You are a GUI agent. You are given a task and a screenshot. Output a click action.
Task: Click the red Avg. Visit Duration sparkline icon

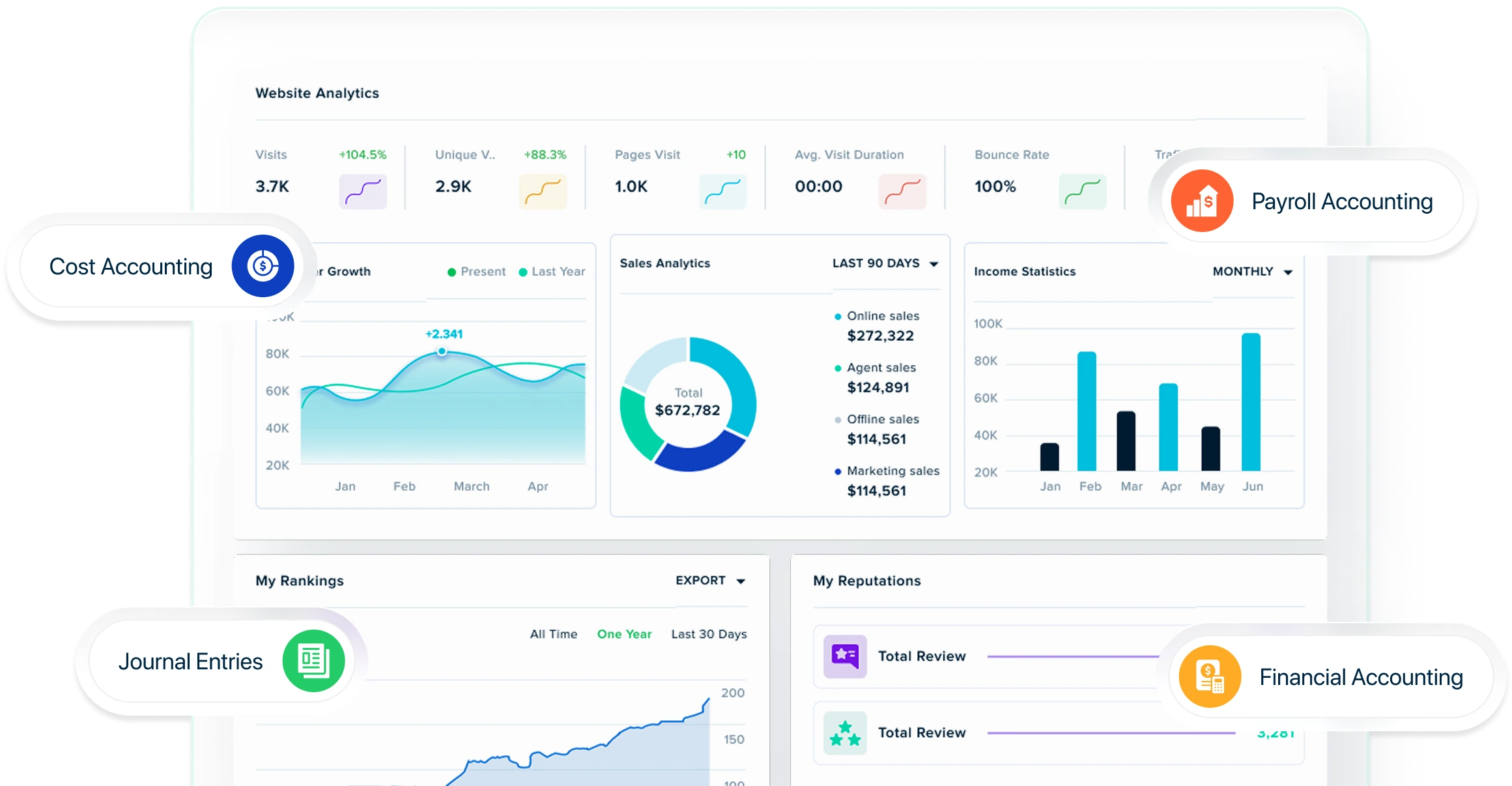pos(902,191)
